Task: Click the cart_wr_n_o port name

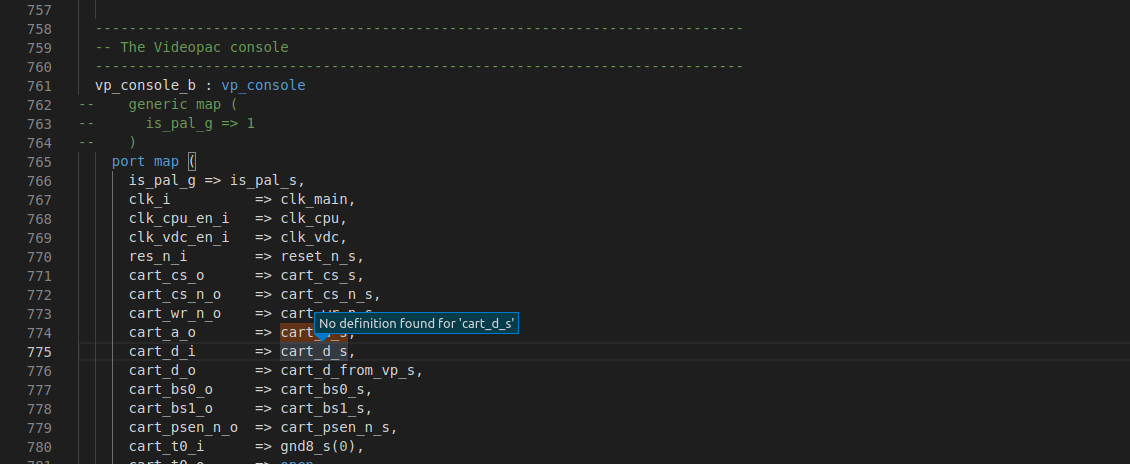Action: point(175,314)
